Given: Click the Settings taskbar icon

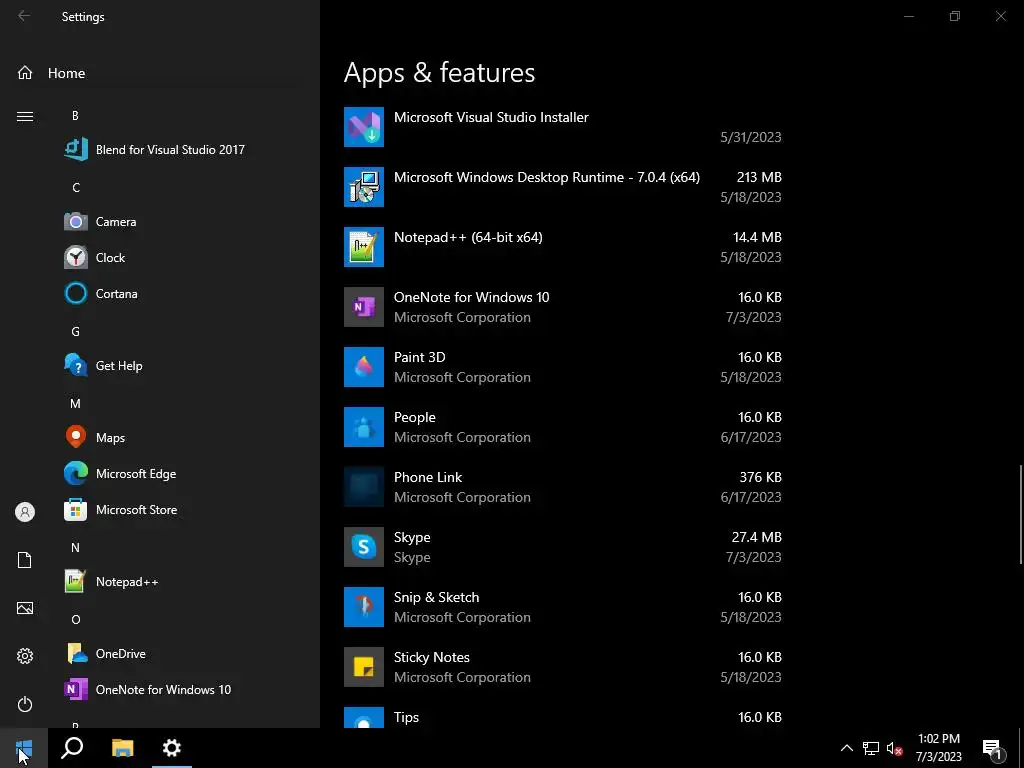Looking at the screenshot, I should (x=172, y=748).
